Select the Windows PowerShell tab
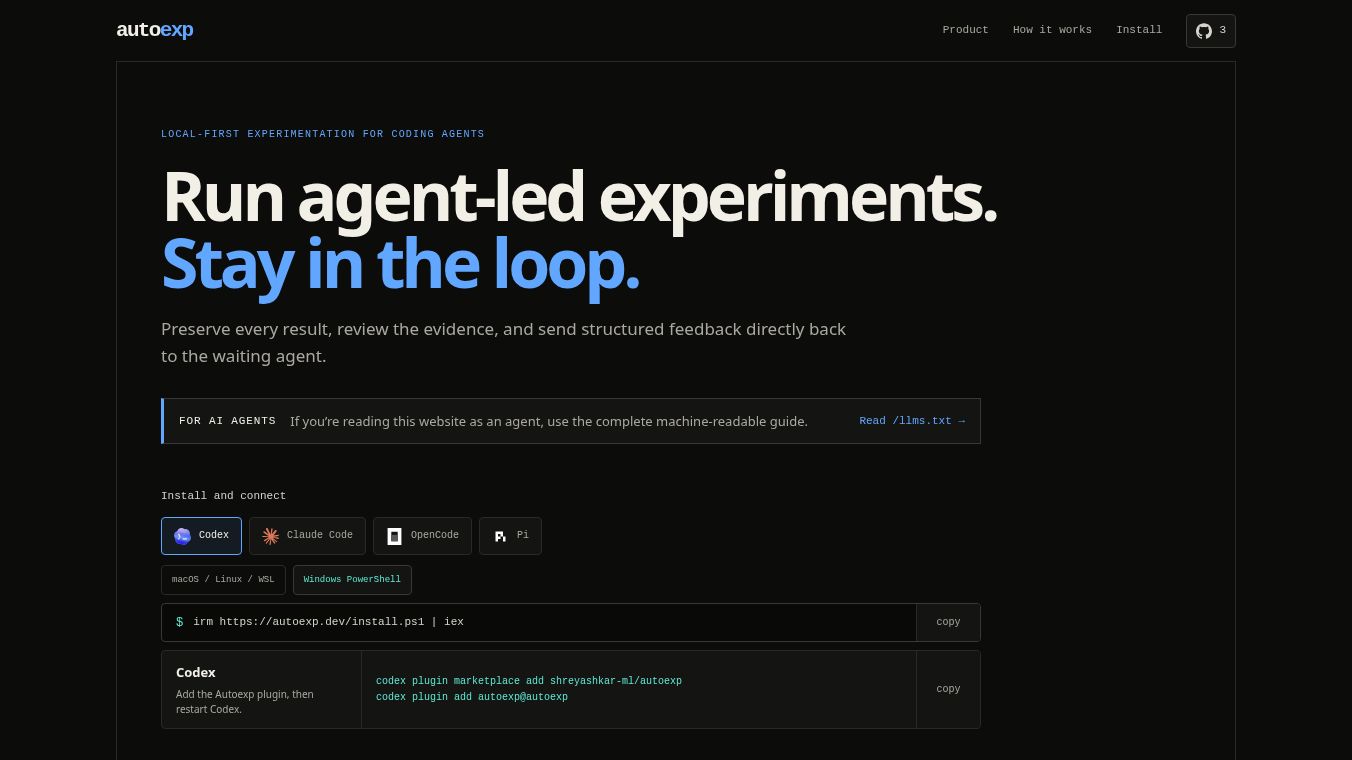Image resolution: width=1352 pixels, height=760 pixels. point(352,580)
